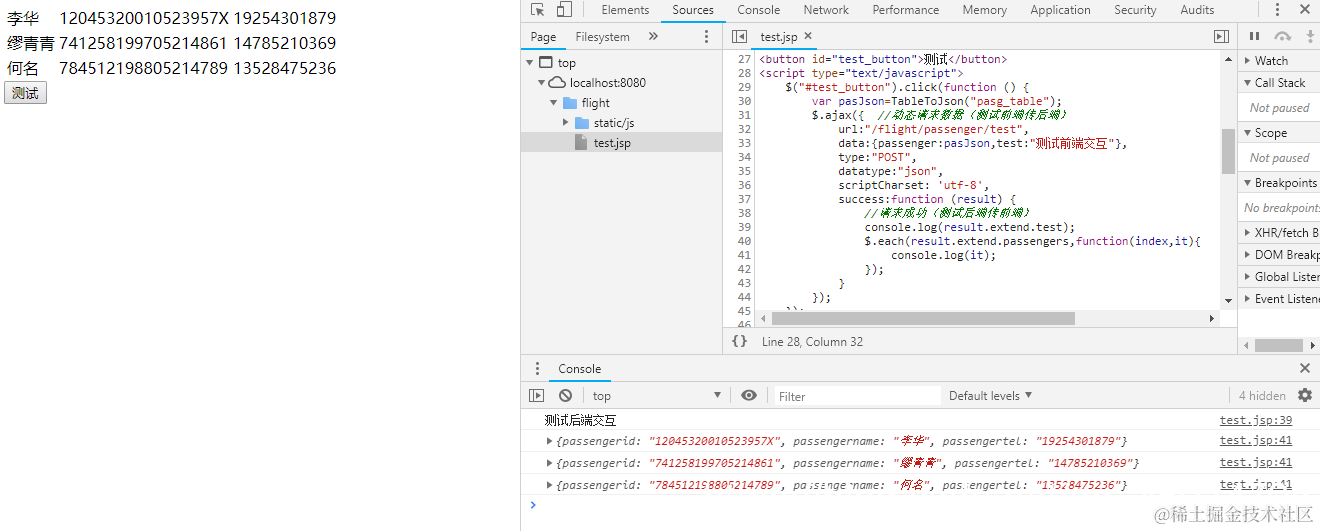Open the Memory tab

[x=985, y=10]
